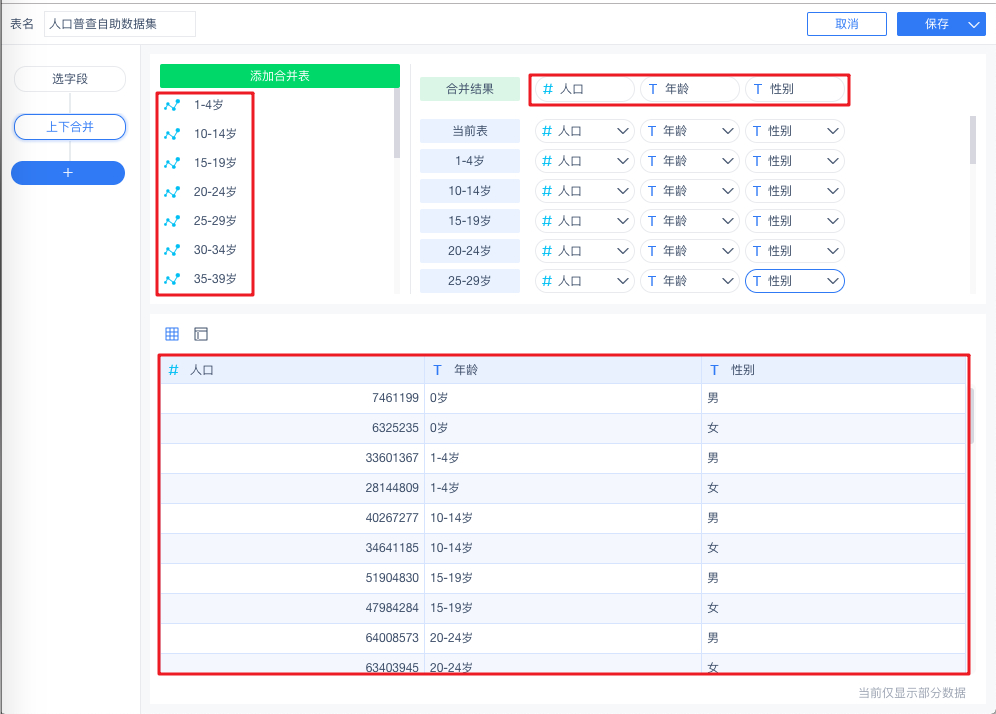Switch to field layout view icon
This screenshot has width=996, height=714.
pyautogui.click(x=201, y=333)
